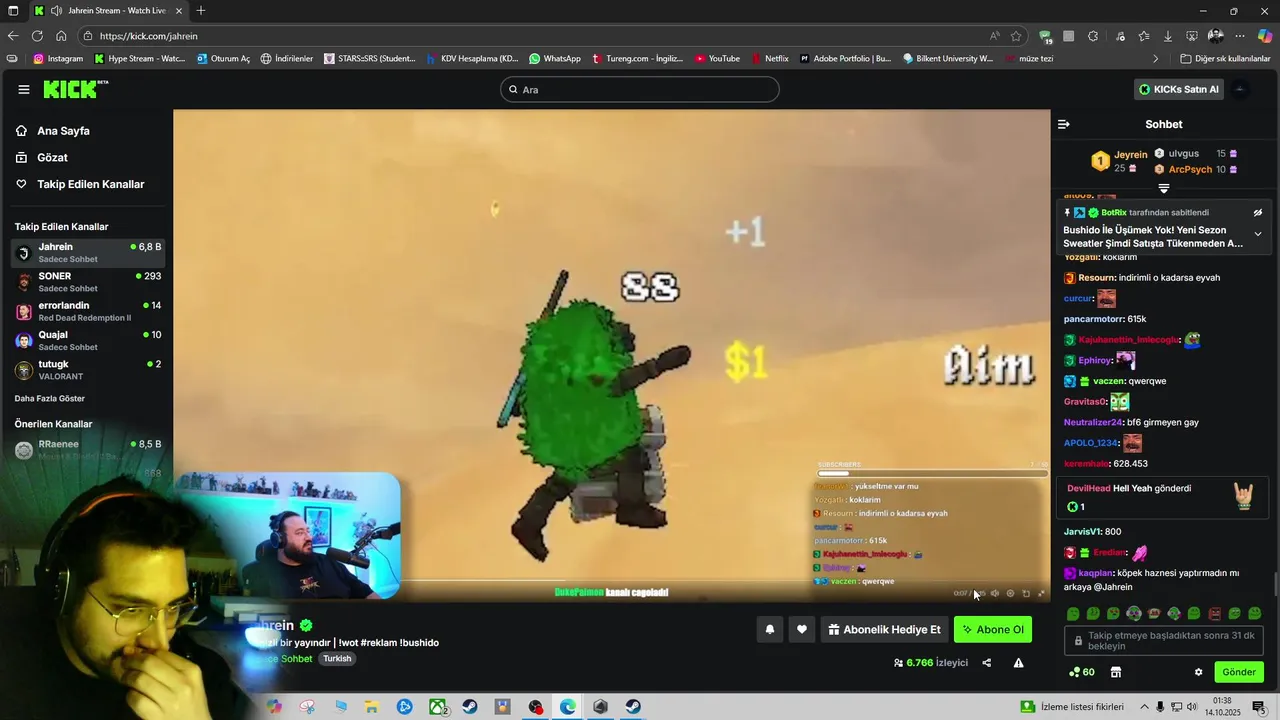Open the Quajal channel
This screenshot has height=720, width=1280.
(88, 340)
